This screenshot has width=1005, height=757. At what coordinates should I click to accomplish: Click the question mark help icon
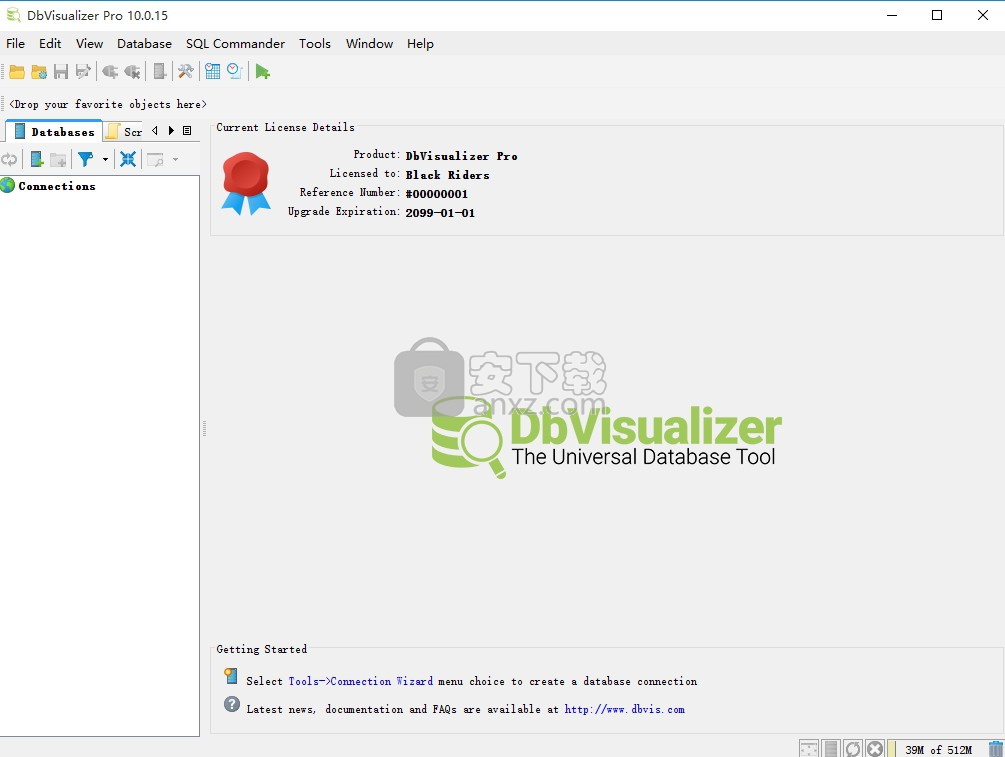click(231, 704)
